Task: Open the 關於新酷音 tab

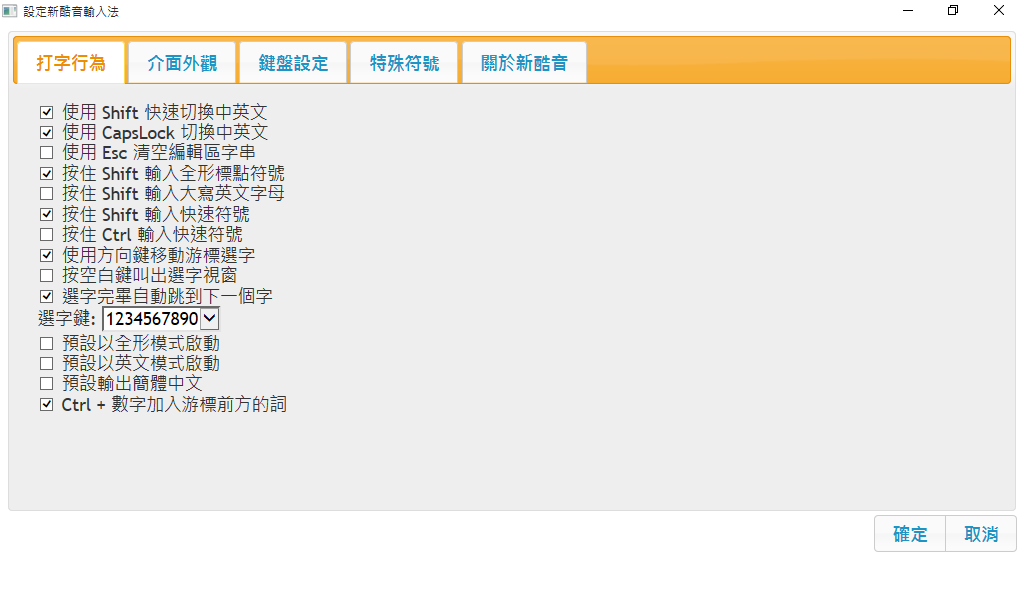Action: [524, 63]
